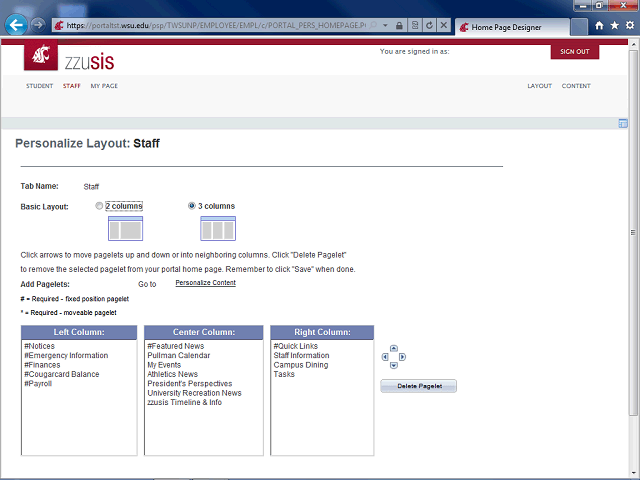Go to the MY PAGE tab
The image size is (640, 480).
104,86
